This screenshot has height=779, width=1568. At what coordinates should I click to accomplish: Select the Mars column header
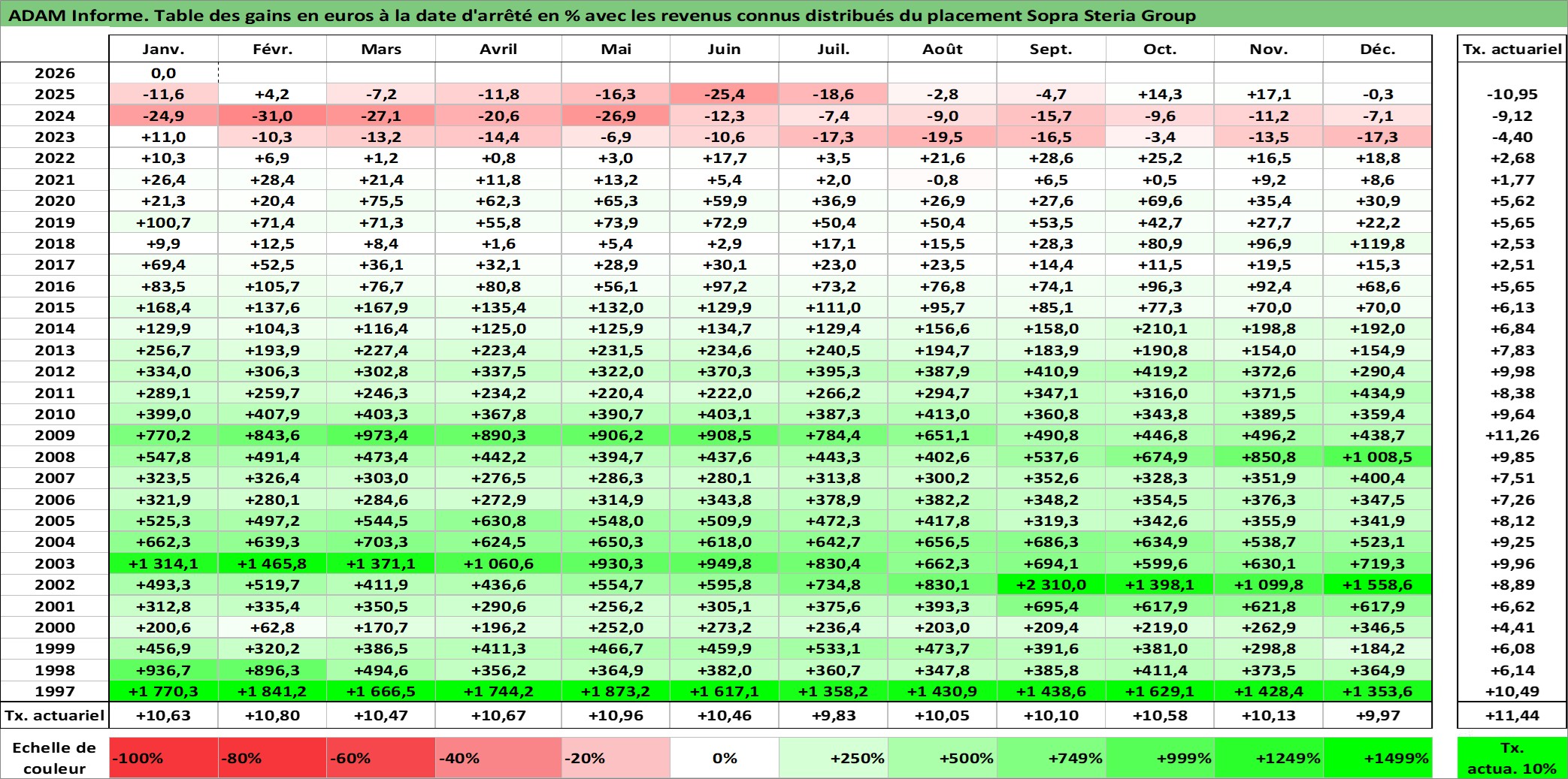point(381,49)
